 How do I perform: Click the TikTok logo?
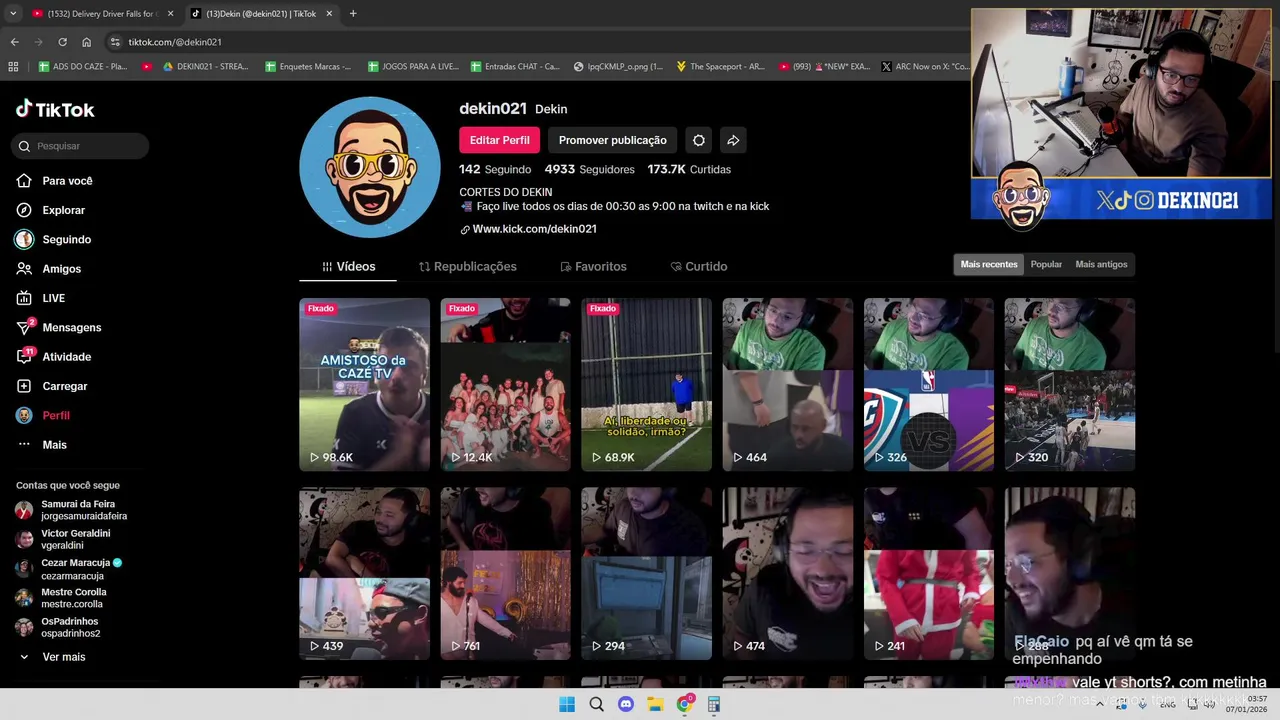(x=55, y=109)
